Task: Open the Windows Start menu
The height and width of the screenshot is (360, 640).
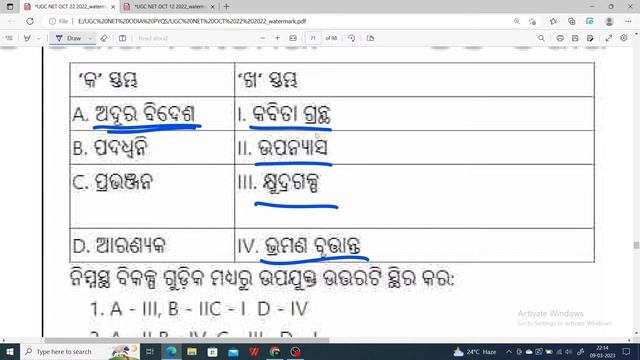Action: [10, 351]
